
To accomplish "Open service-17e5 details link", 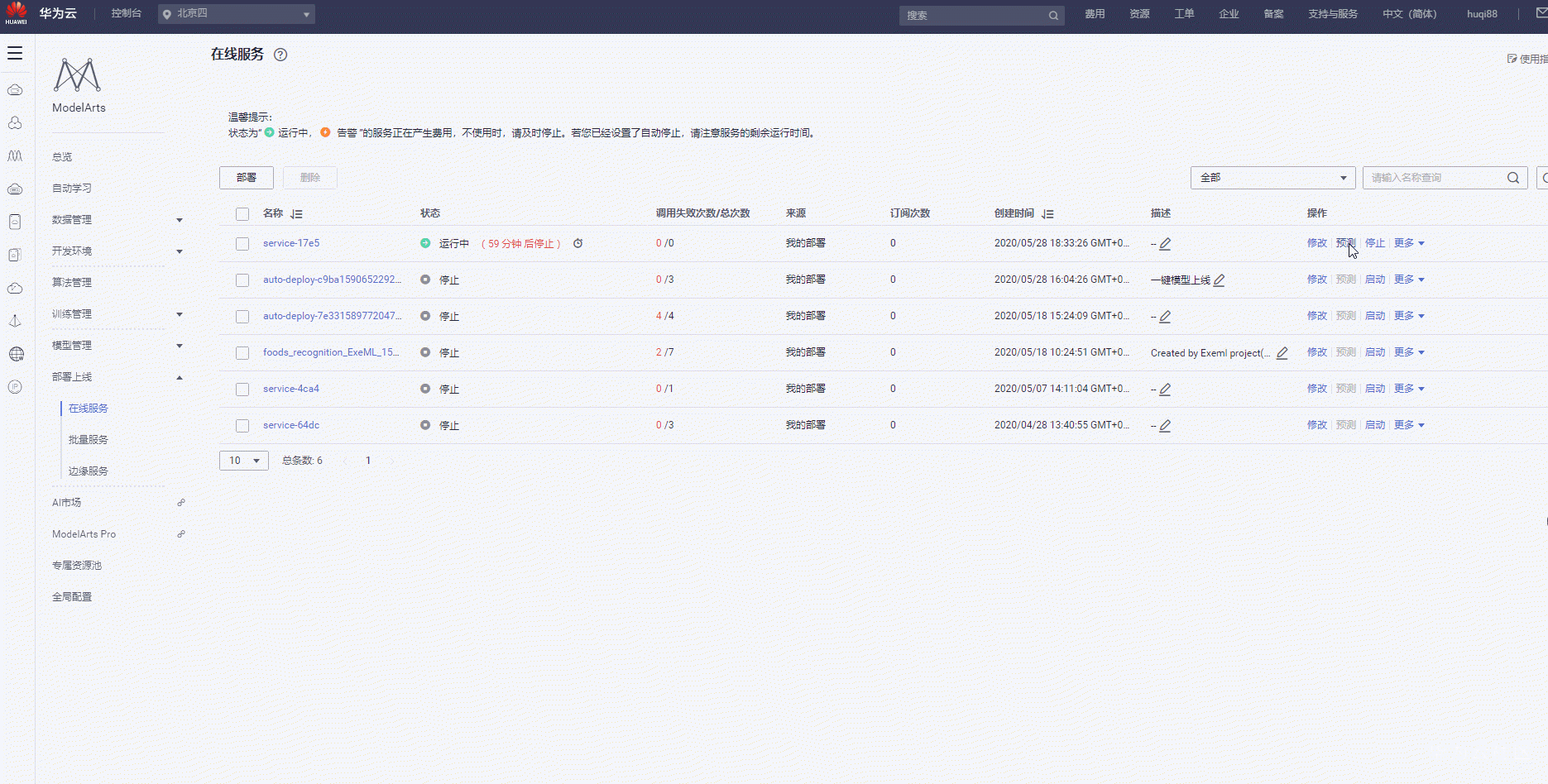I will coord(291,243).
